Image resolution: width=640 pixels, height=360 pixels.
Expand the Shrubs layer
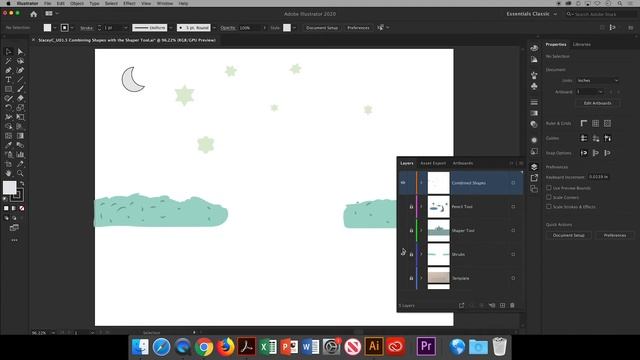tap(422, 254)
